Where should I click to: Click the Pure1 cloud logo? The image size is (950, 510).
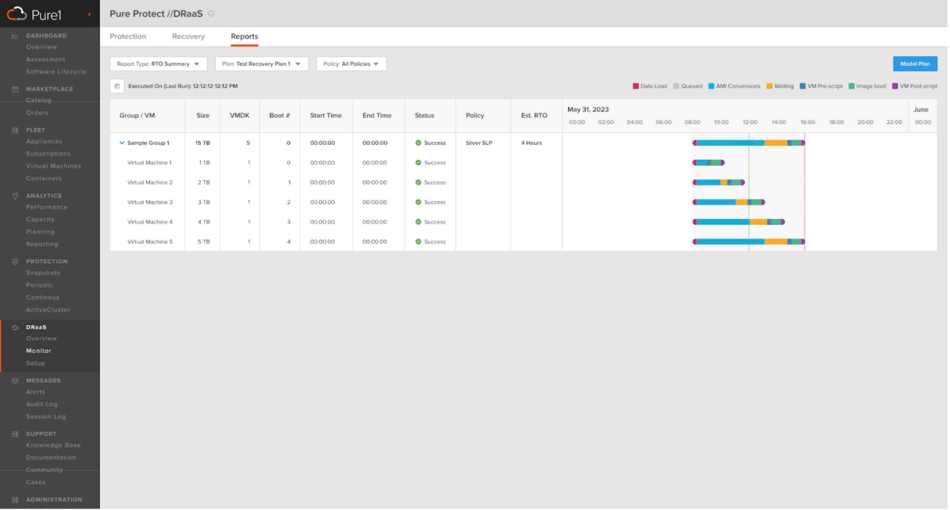(16, 13)
